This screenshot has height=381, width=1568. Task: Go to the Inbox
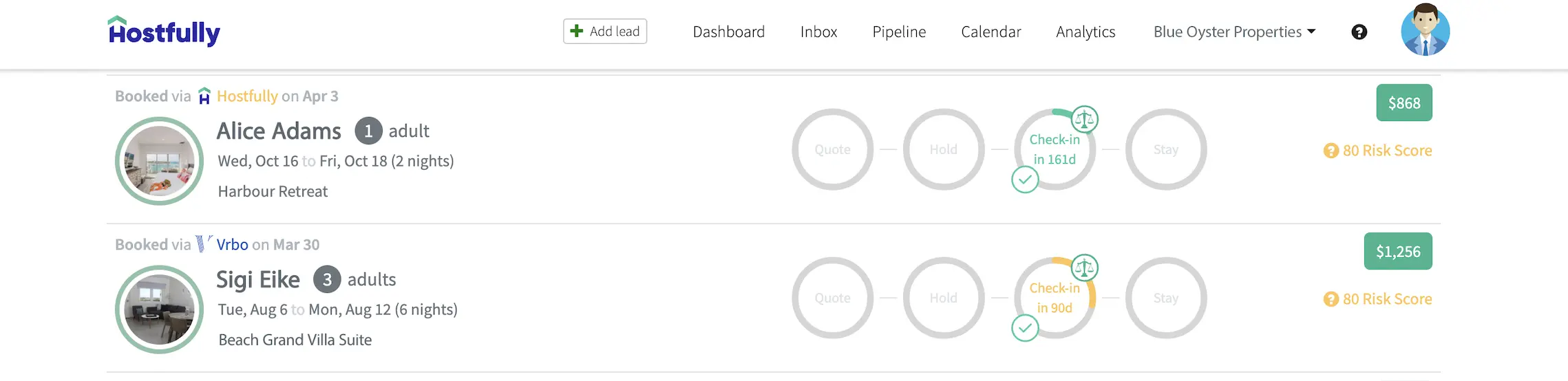coord(818,32)
